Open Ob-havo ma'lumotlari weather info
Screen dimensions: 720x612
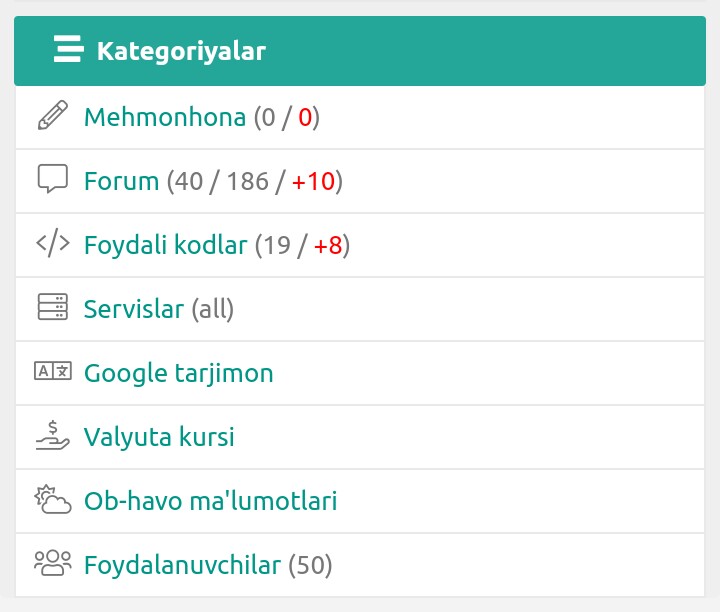pos(211,500)
